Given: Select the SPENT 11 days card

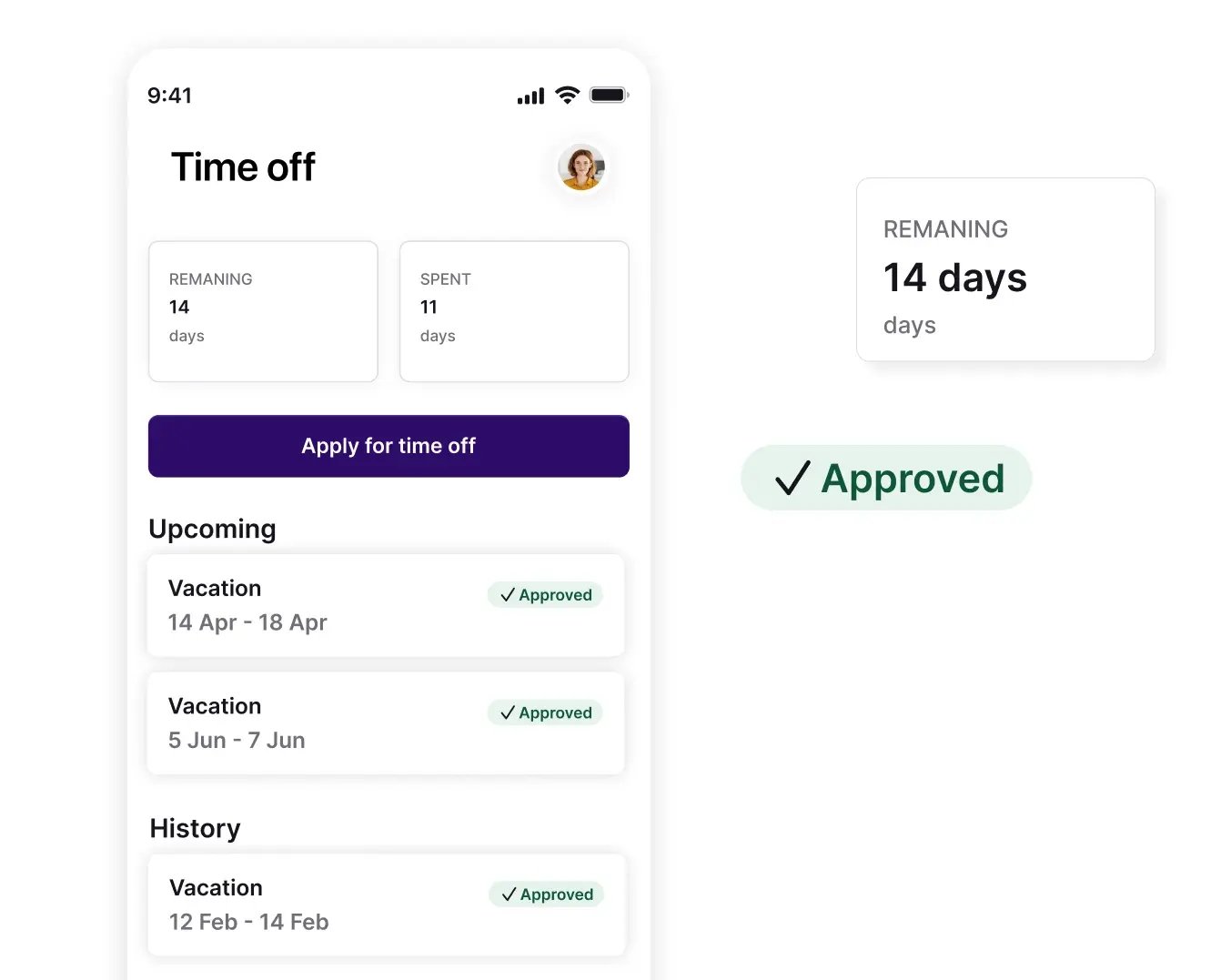Looking at the screenshot, I should tap(513, 310).
